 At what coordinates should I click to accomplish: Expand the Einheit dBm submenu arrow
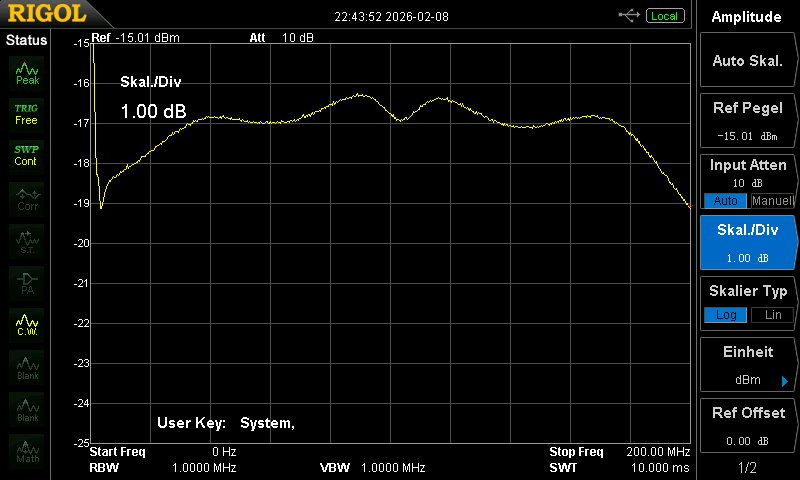pyautogui.click(x=785, y=381)
